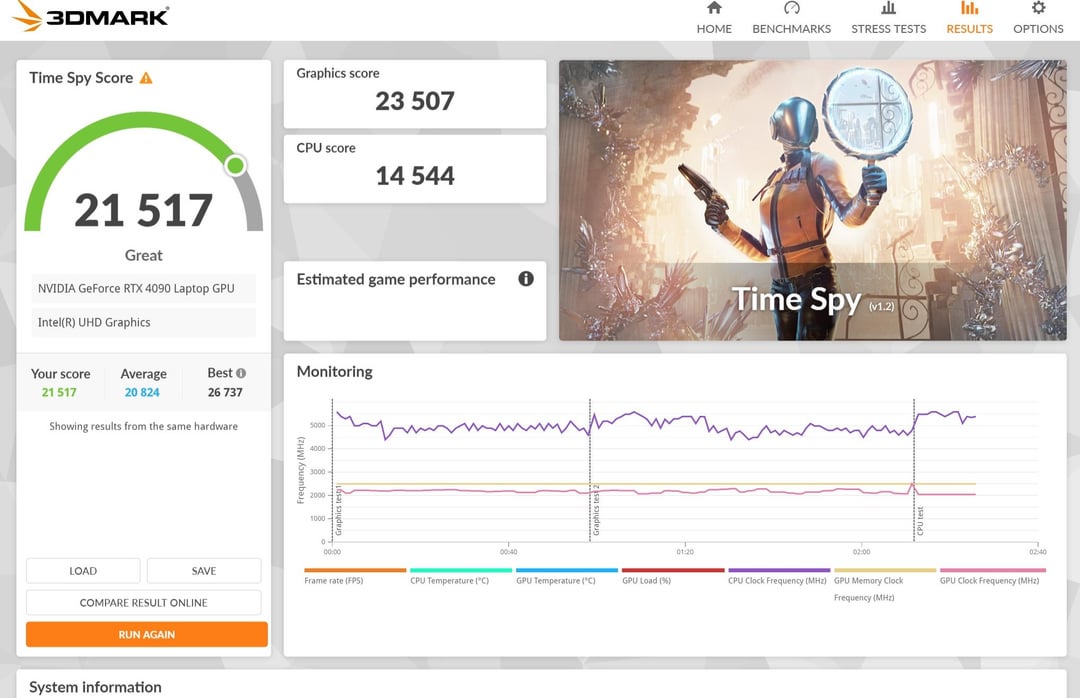Open the Stress Tests chart icon

[x=889, y=8]
